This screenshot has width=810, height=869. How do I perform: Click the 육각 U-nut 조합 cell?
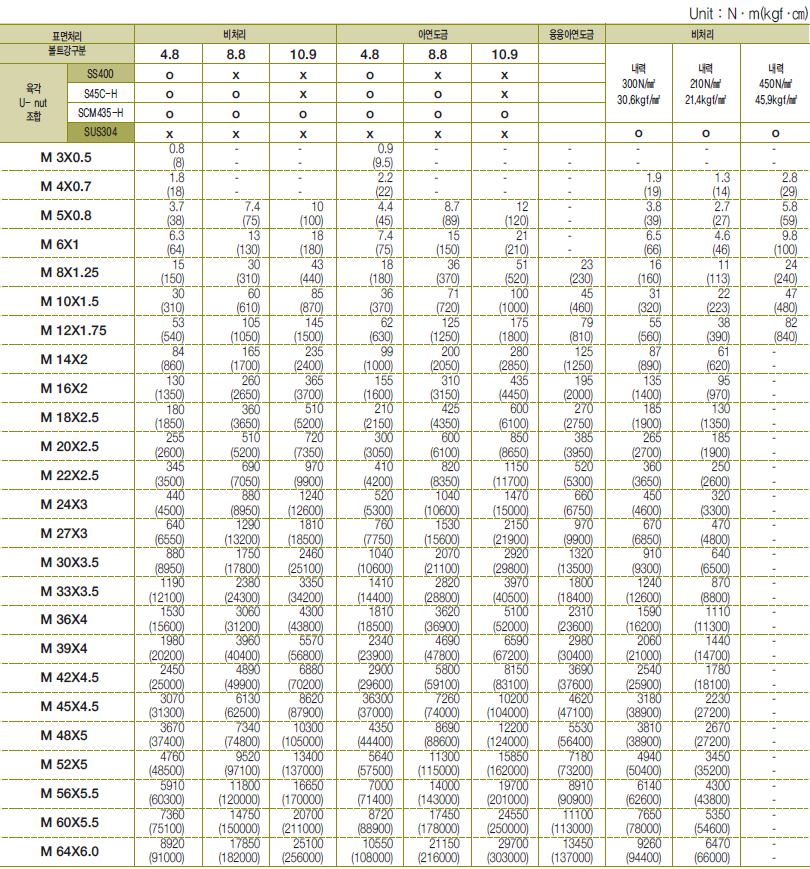tap(34, 103)
